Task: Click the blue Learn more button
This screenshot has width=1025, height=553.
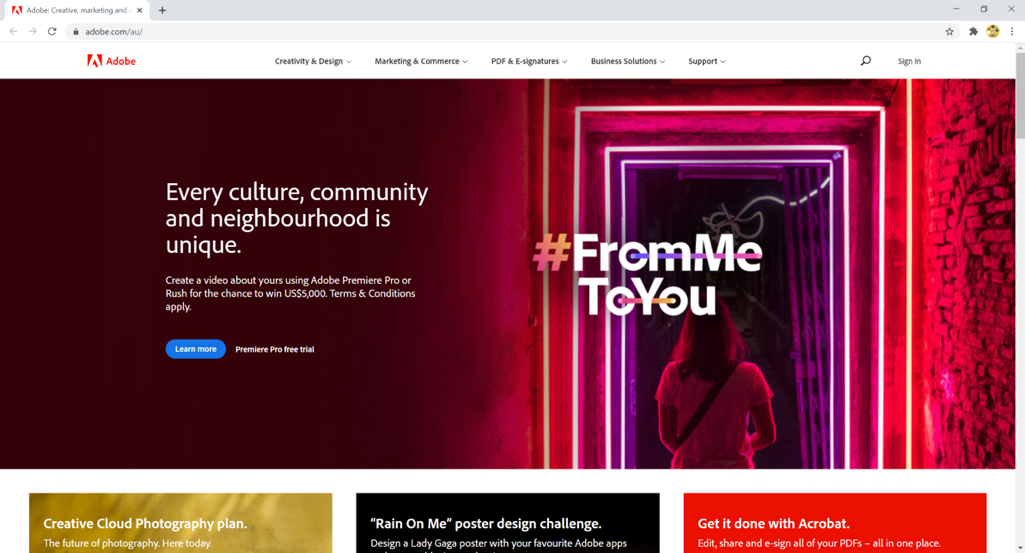Action: pos(195,349)
